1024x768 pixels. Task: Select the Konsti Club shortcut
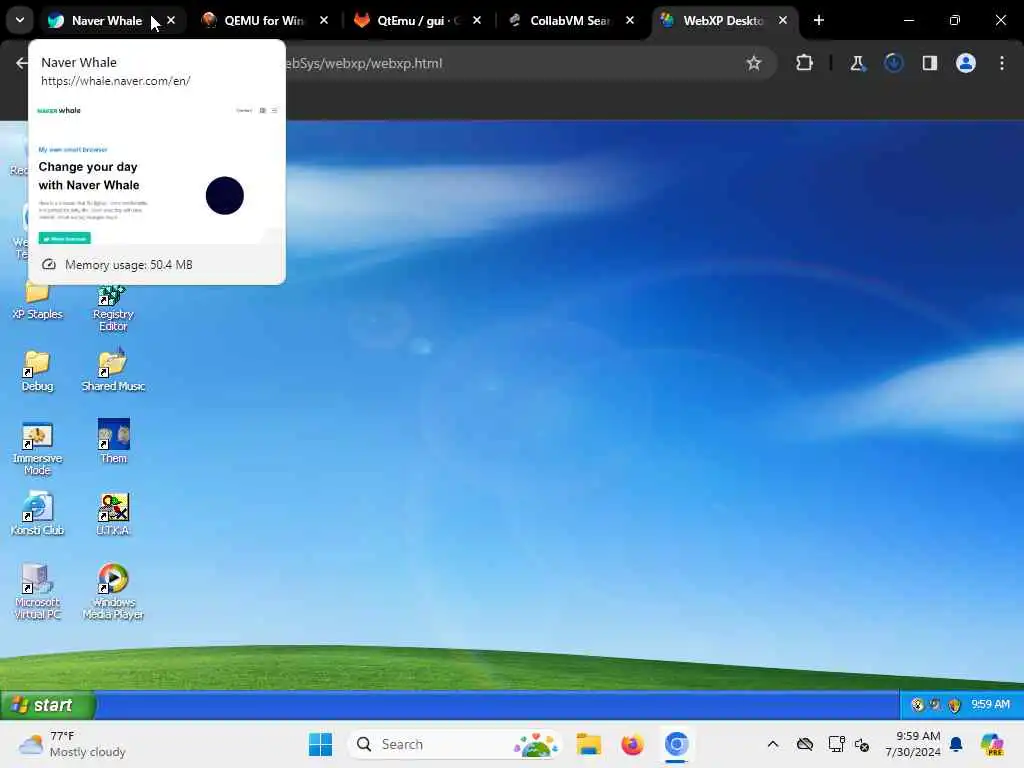tap(37, 515)
